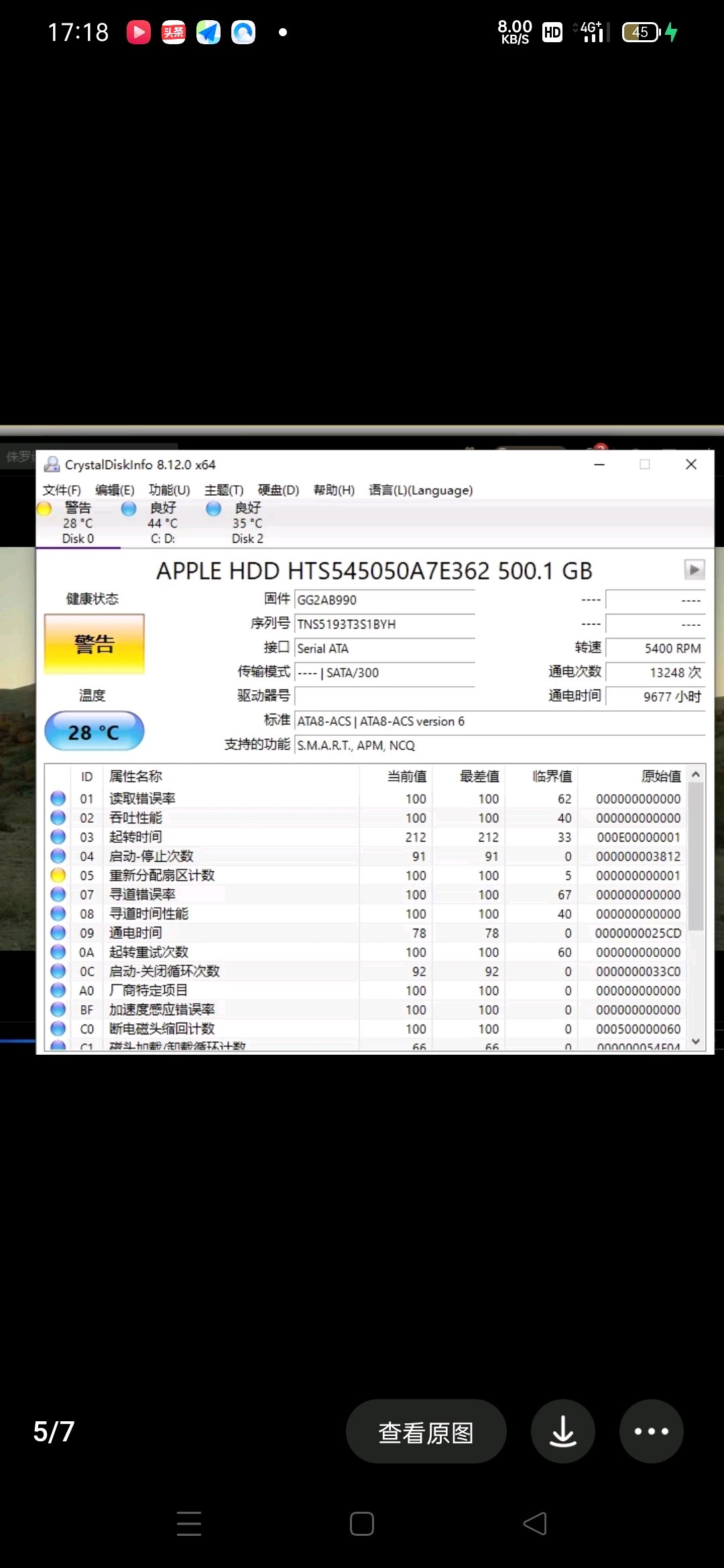The height and width of the screenshot is (1568, 724).
Task: Click the power-on count 13248 次 field
Action: click(x=656, y=672)
